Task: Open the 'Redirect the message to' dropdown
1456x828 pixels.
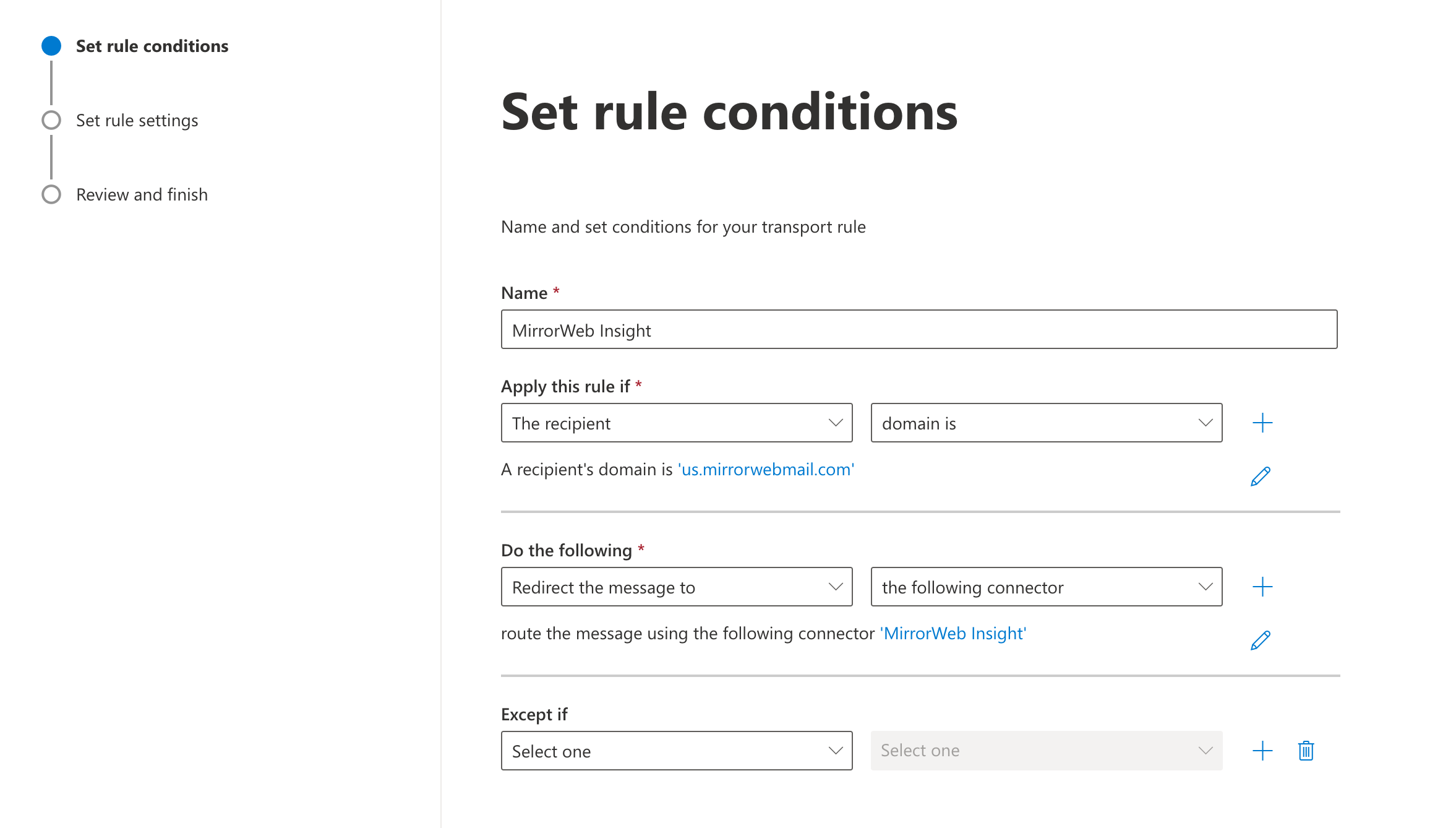Action: coord(677,587)
